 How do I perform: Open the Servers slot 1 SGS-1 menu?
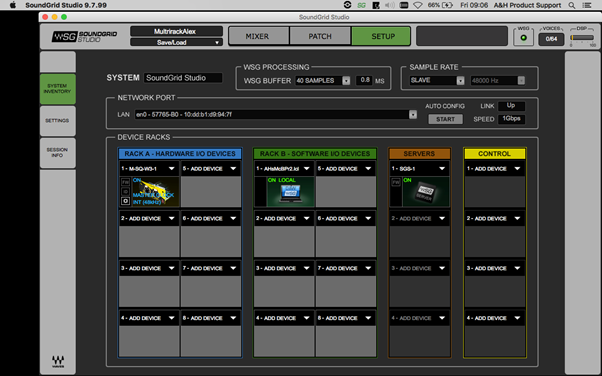[419, 169]
